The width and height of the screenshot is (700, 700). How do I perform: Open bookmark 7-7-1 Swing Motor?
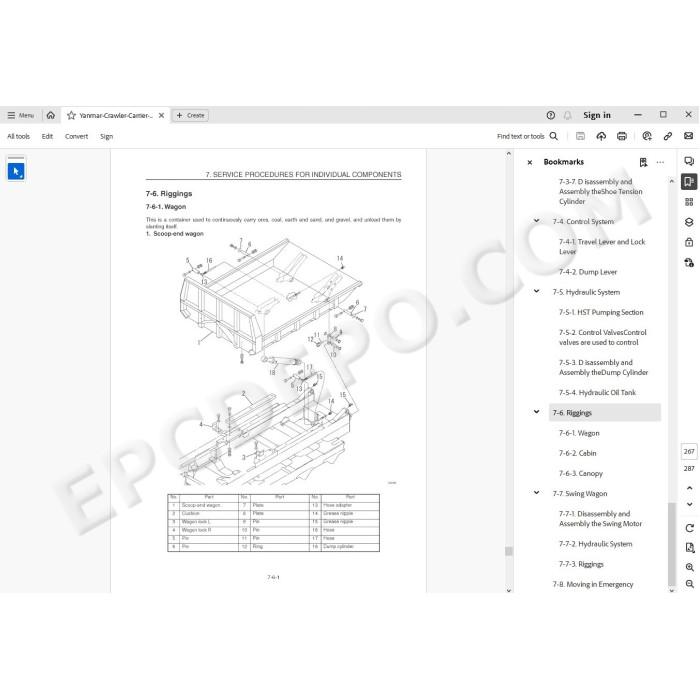[600, 519]
